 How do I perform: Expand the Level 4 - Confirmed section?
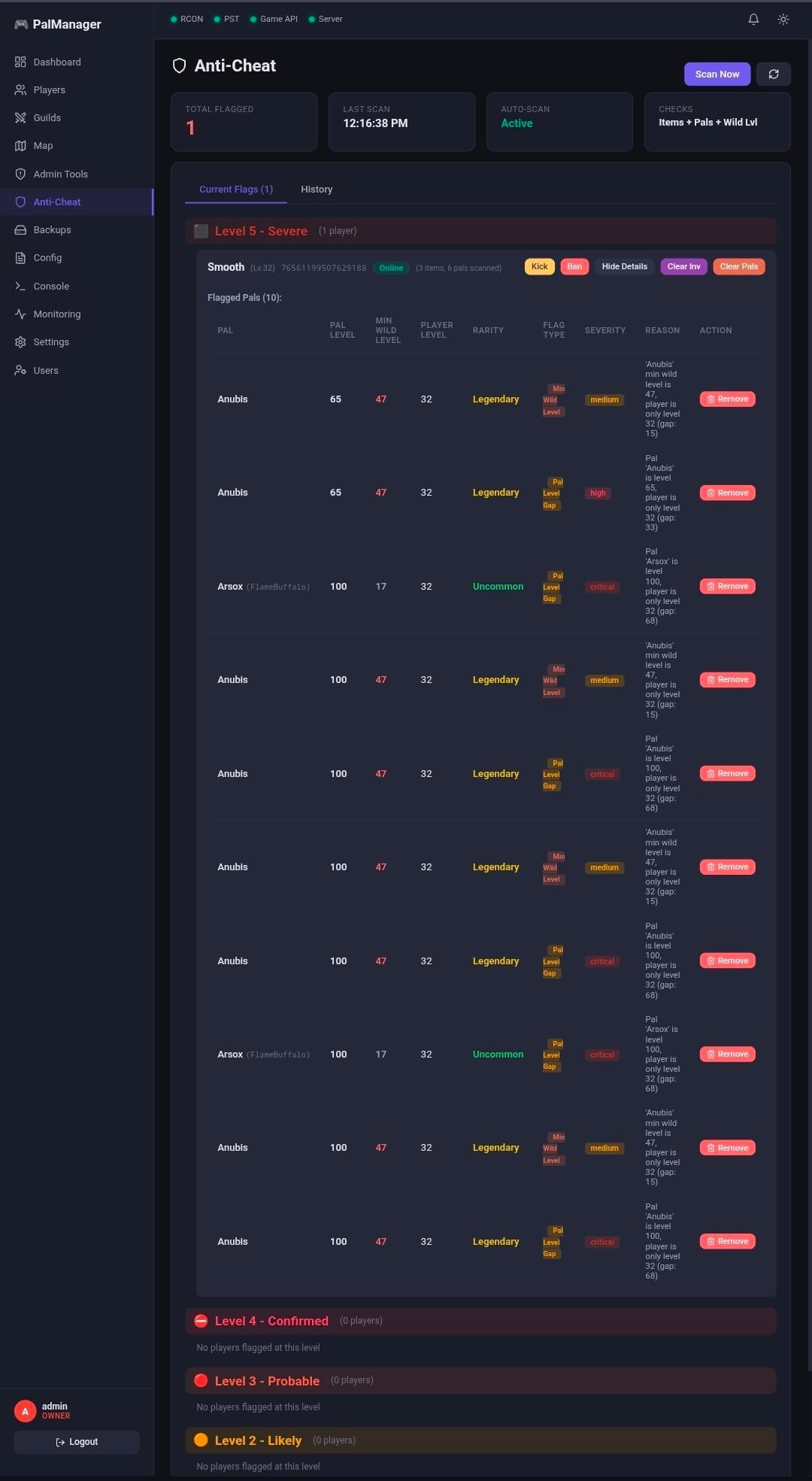[x=271, y=1321]
